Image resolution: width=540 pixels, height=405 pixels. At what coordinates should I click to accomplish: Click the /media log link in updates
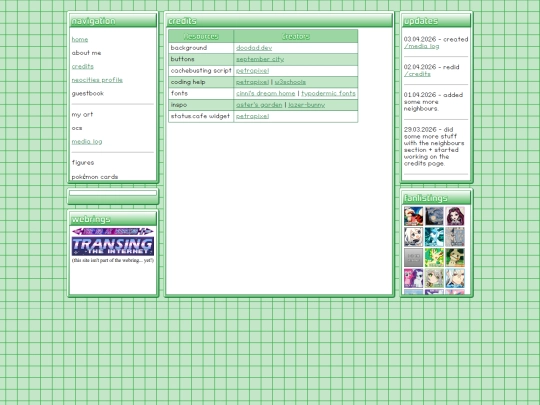tap(422, 46)
